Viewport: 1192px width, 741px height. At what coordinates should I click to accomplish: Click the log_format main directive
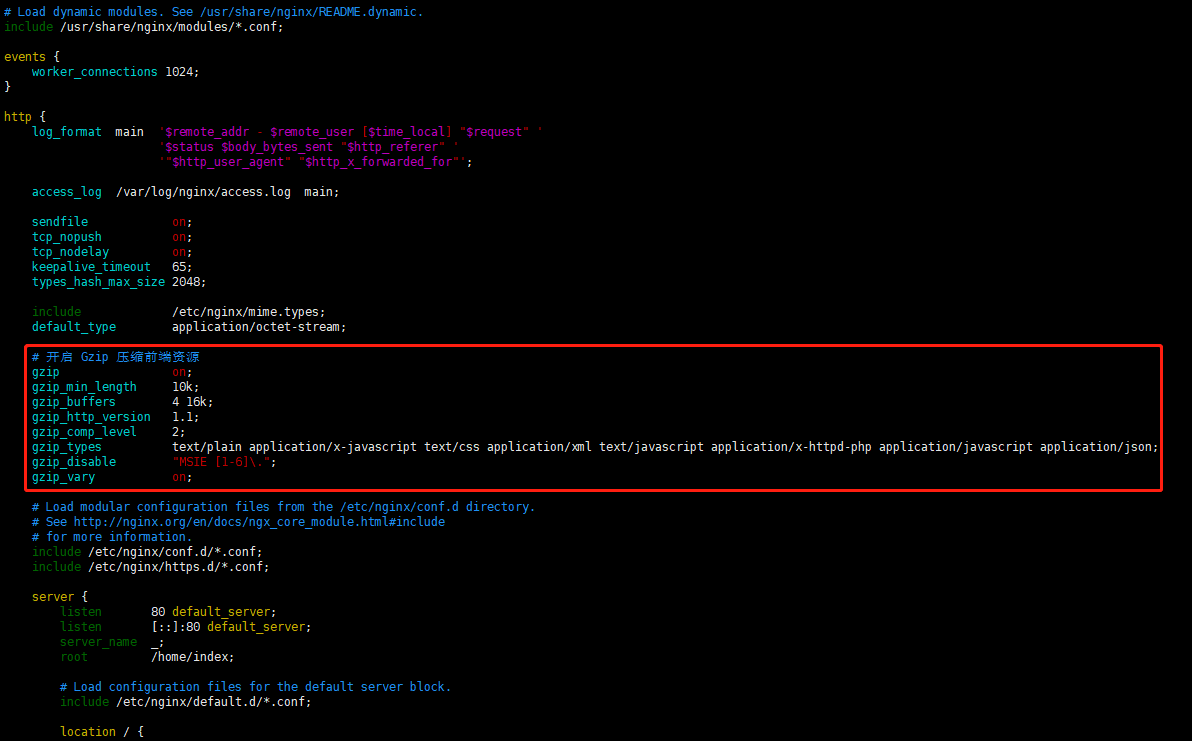point(87,132)
